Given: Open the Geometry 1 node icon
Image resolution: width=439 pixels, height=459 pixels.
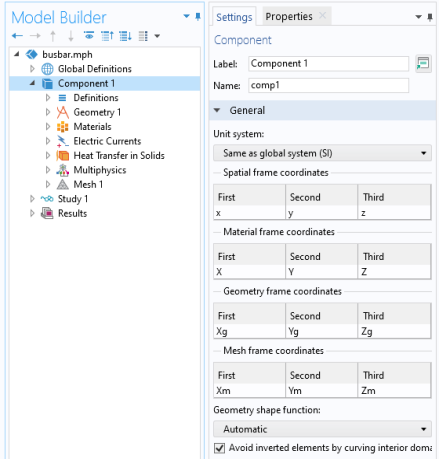Looking at the screenshot, I should click(62, 112).
